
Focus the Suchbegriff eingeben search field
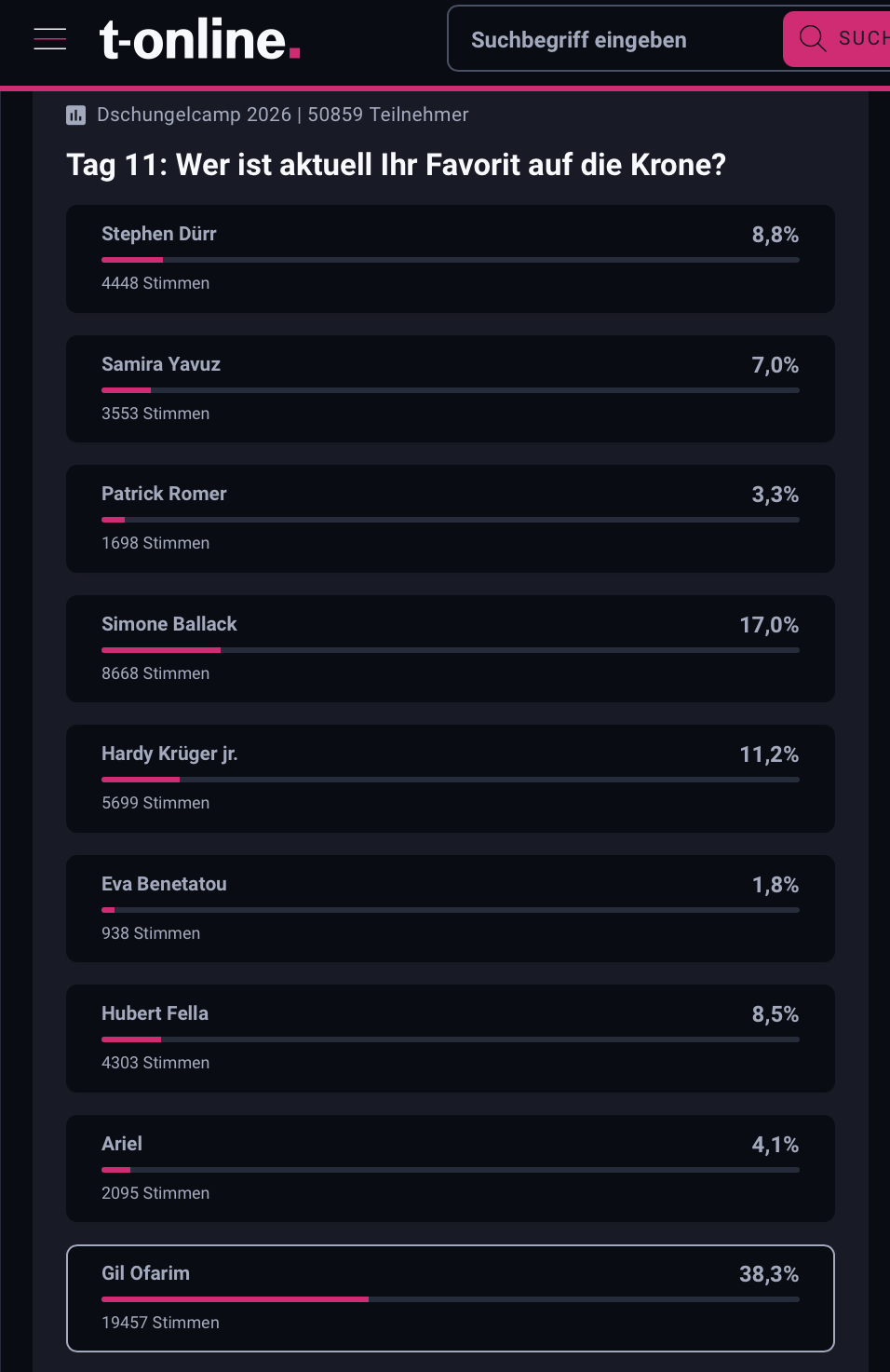click(614, 40)
